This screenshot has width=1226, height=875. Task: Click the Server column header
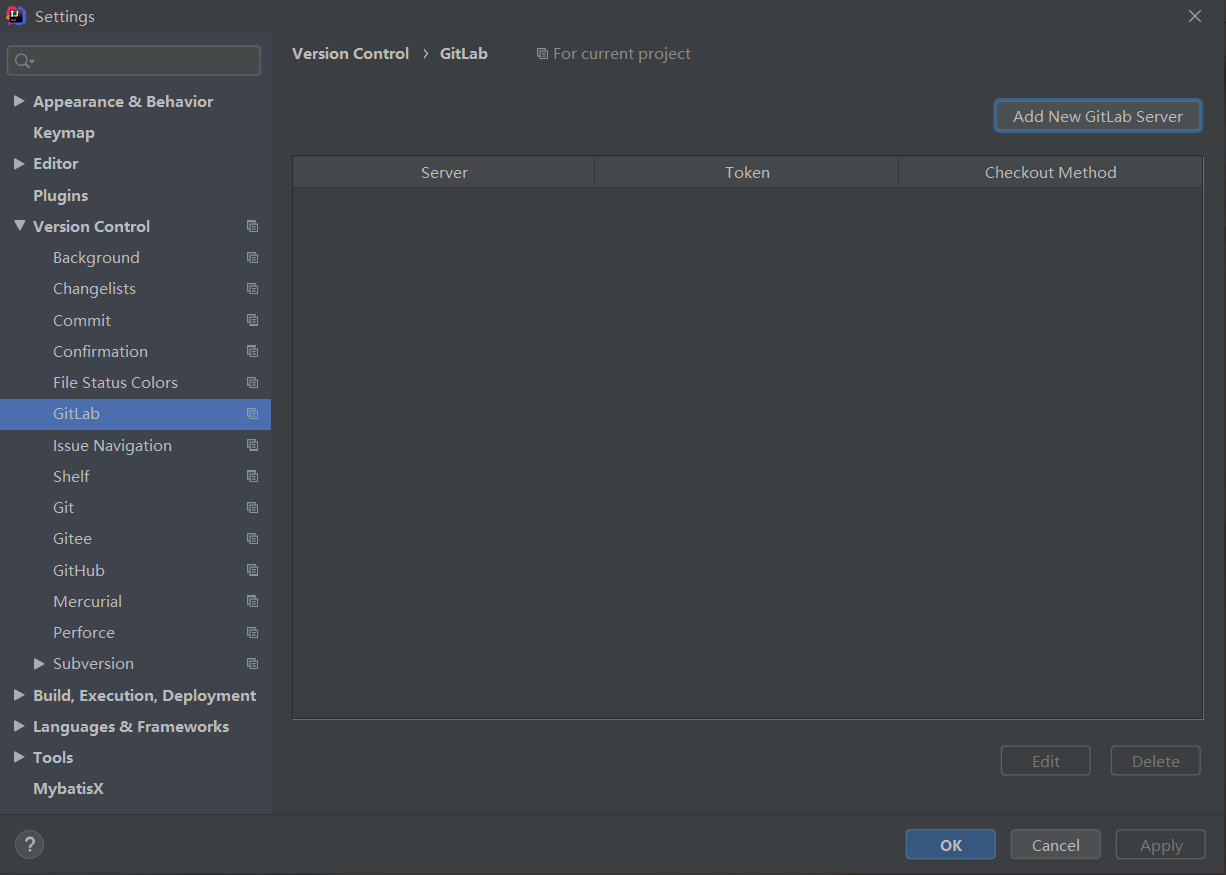point(444,172)
